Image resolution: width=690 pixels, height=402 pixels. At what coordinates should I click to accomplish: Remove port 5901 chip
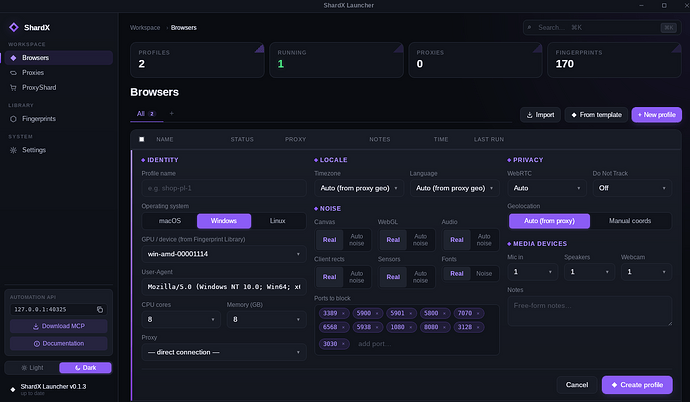point(411,313)
